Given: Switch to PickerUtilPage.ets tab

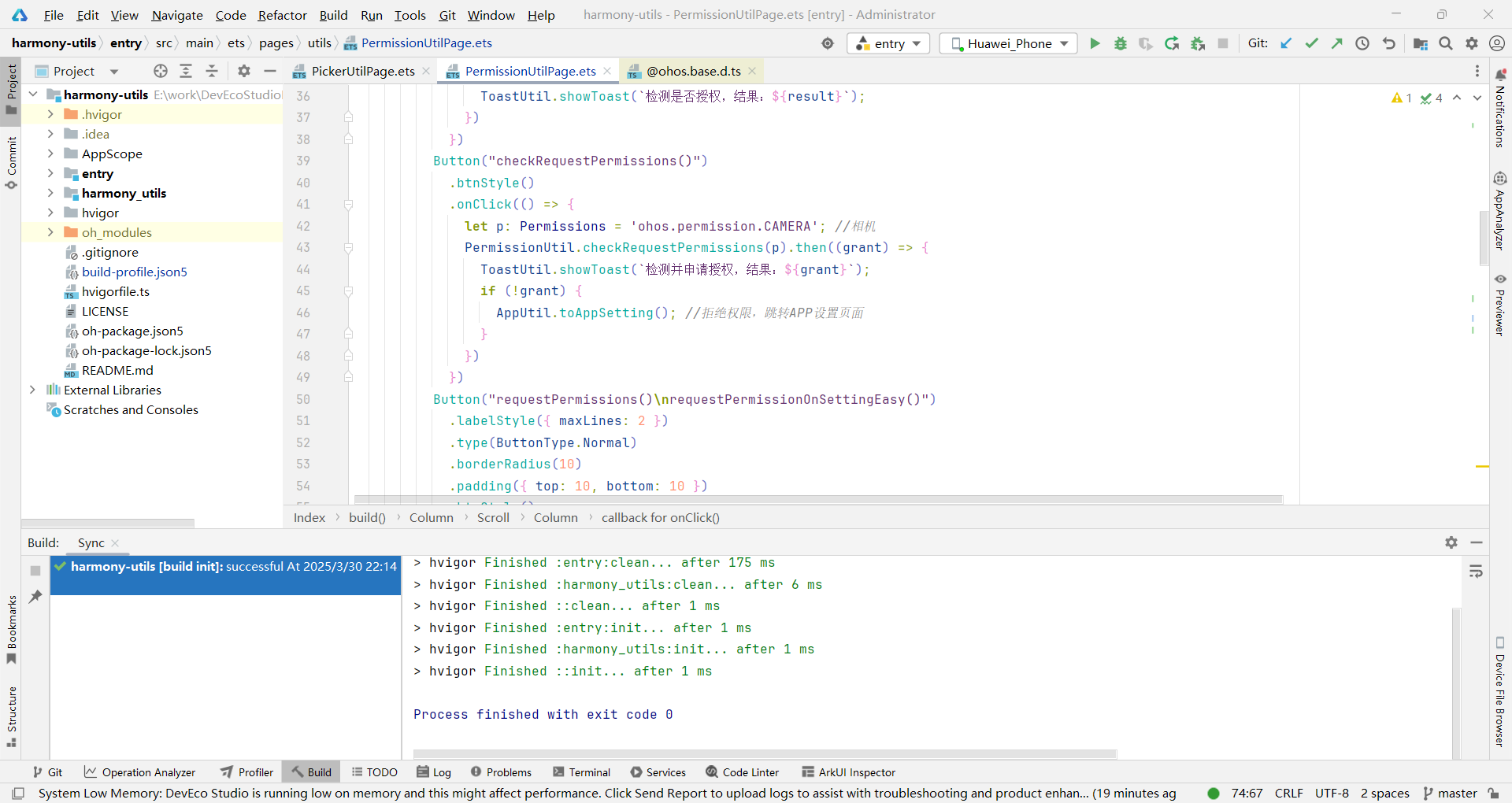Looking at the screenshot, I should point(362,72).
